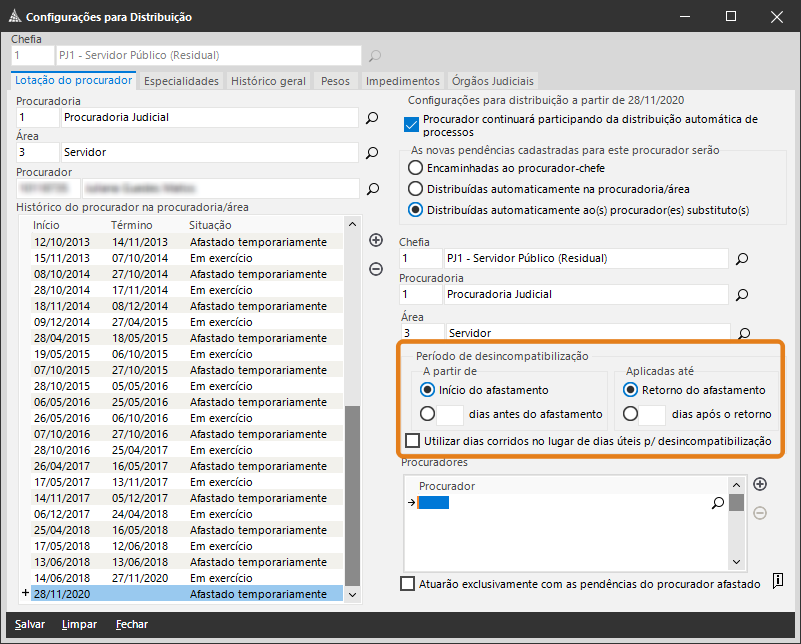Click the Salvar button
The width and height of the screenshot is (801, 644).
pyautogui.click(x=30, y=624)
